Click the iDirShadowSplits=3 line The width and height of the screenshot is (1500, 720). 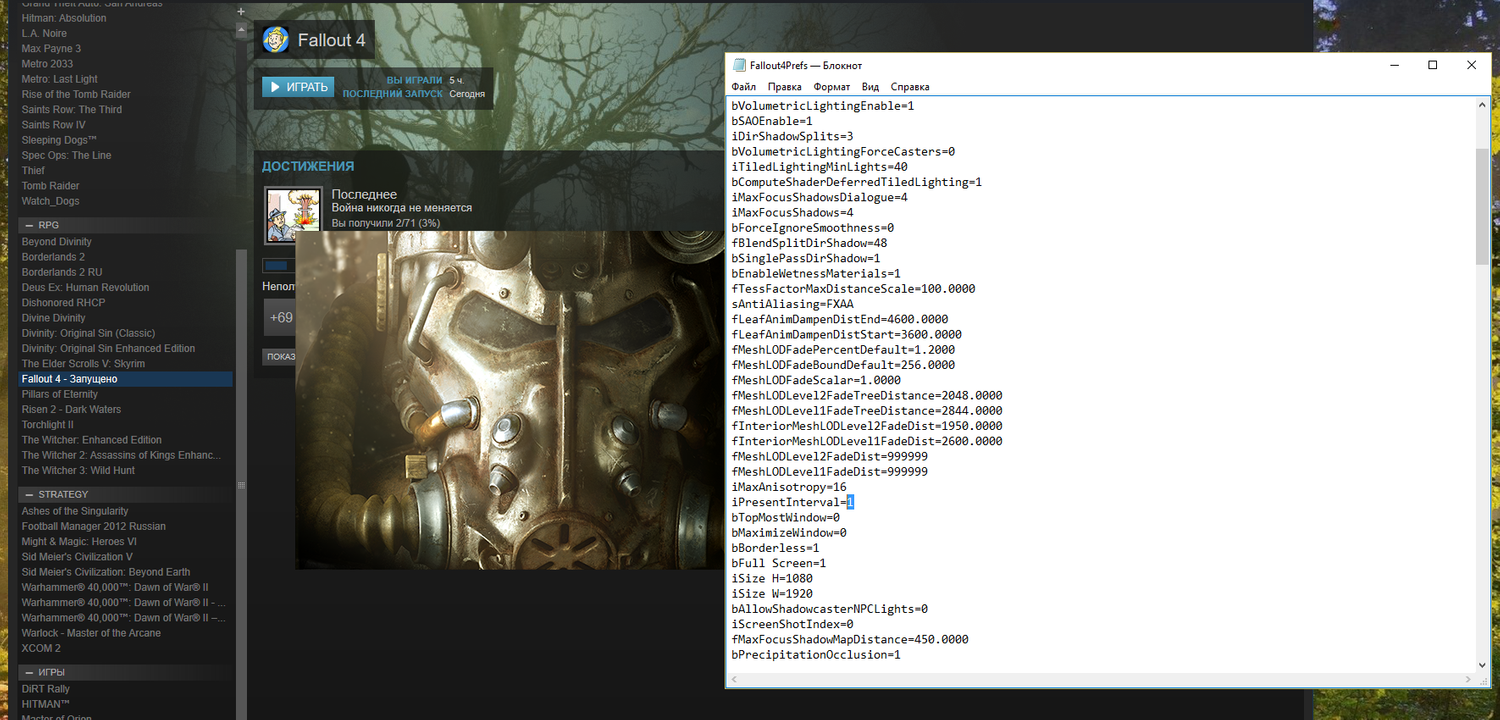click(x=793, y=136)
